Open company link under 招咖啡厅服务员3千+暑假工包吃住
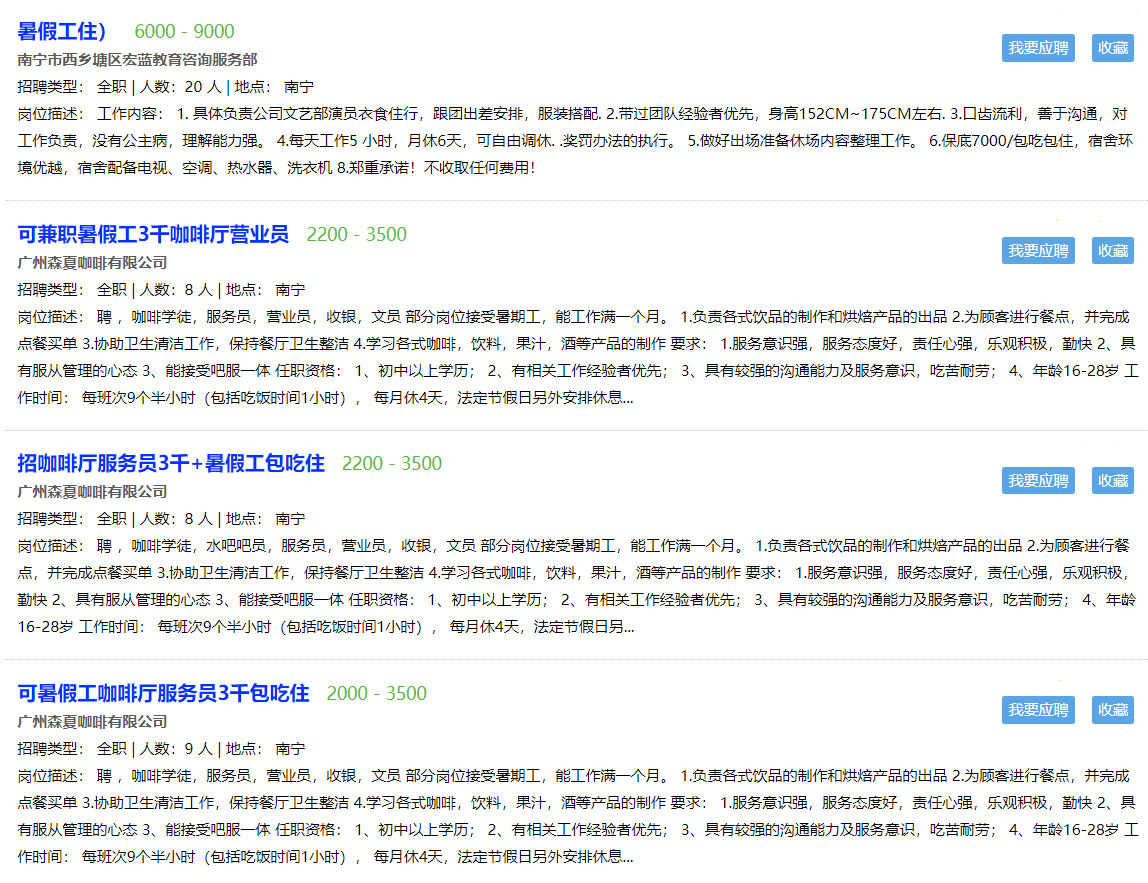 [92, 492]
